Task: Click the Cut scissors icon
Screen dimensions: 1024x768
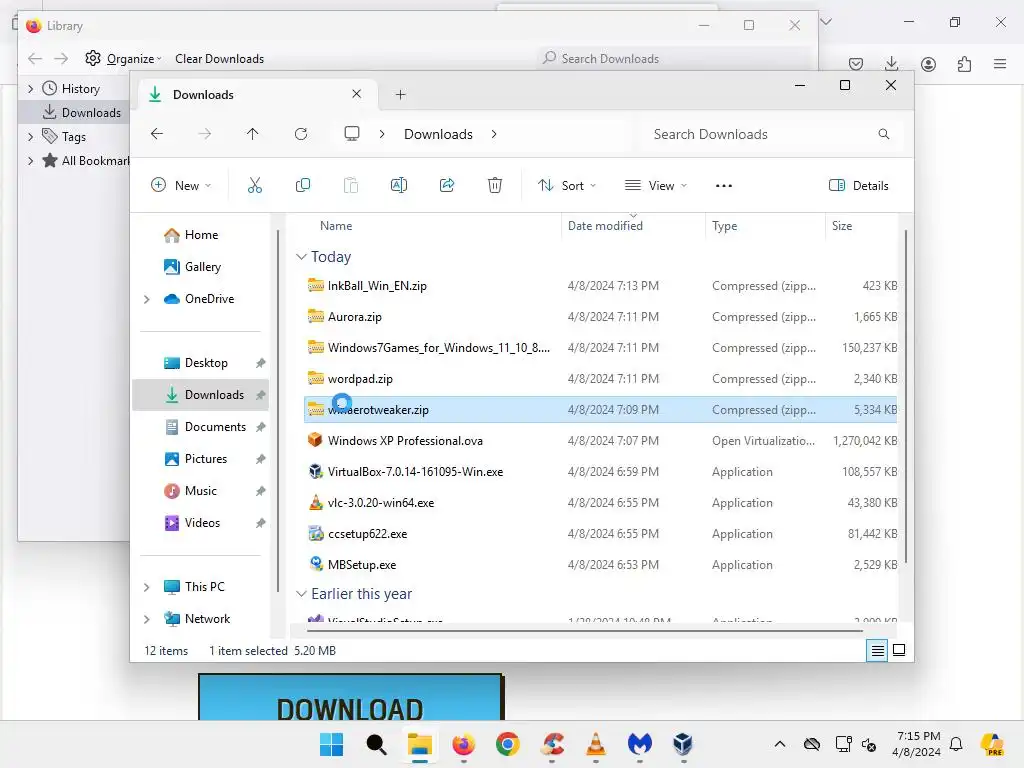Action: (x=255, y=185)
